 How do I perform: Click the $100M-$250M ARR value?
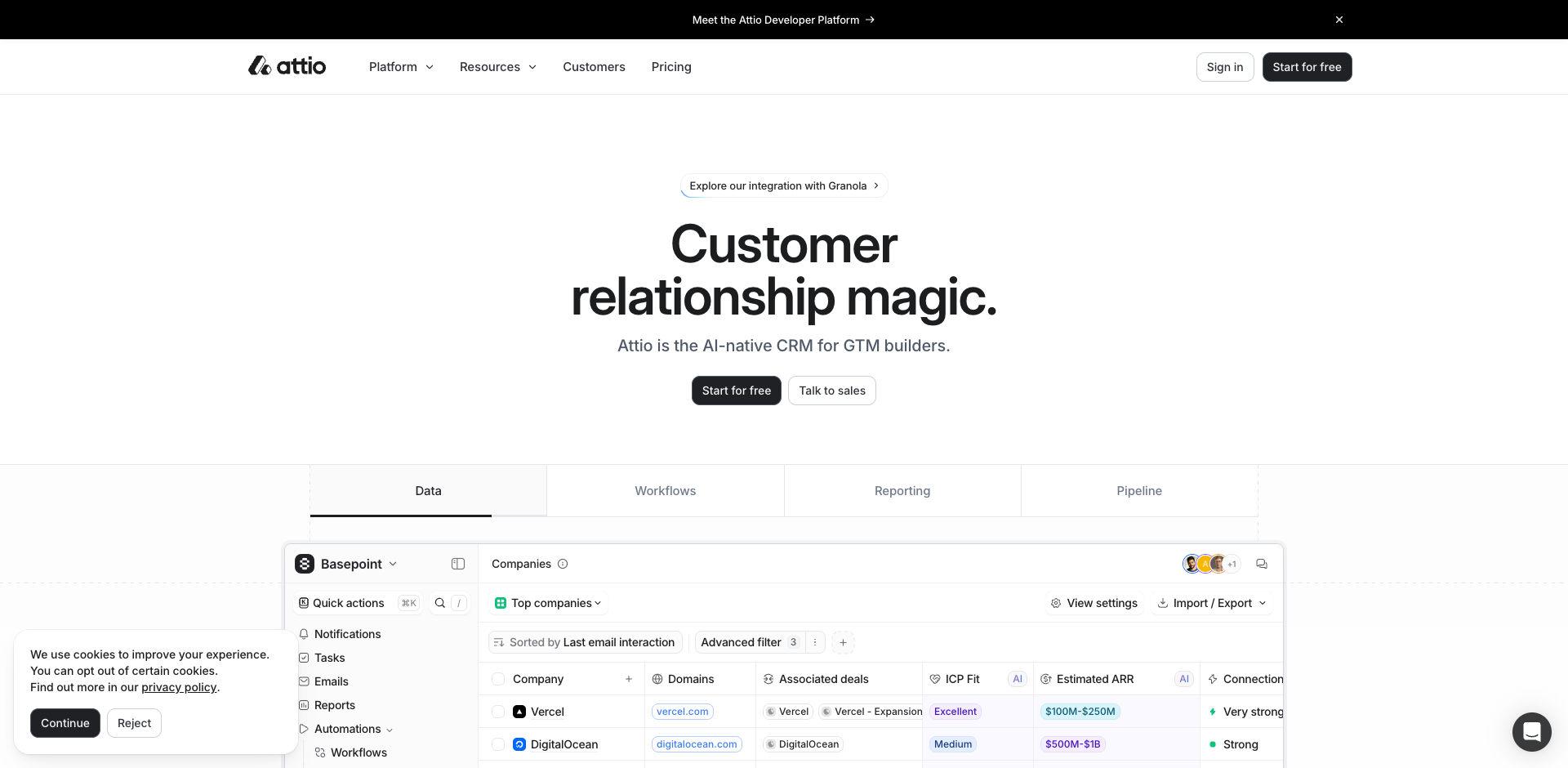coord(1080,712)
